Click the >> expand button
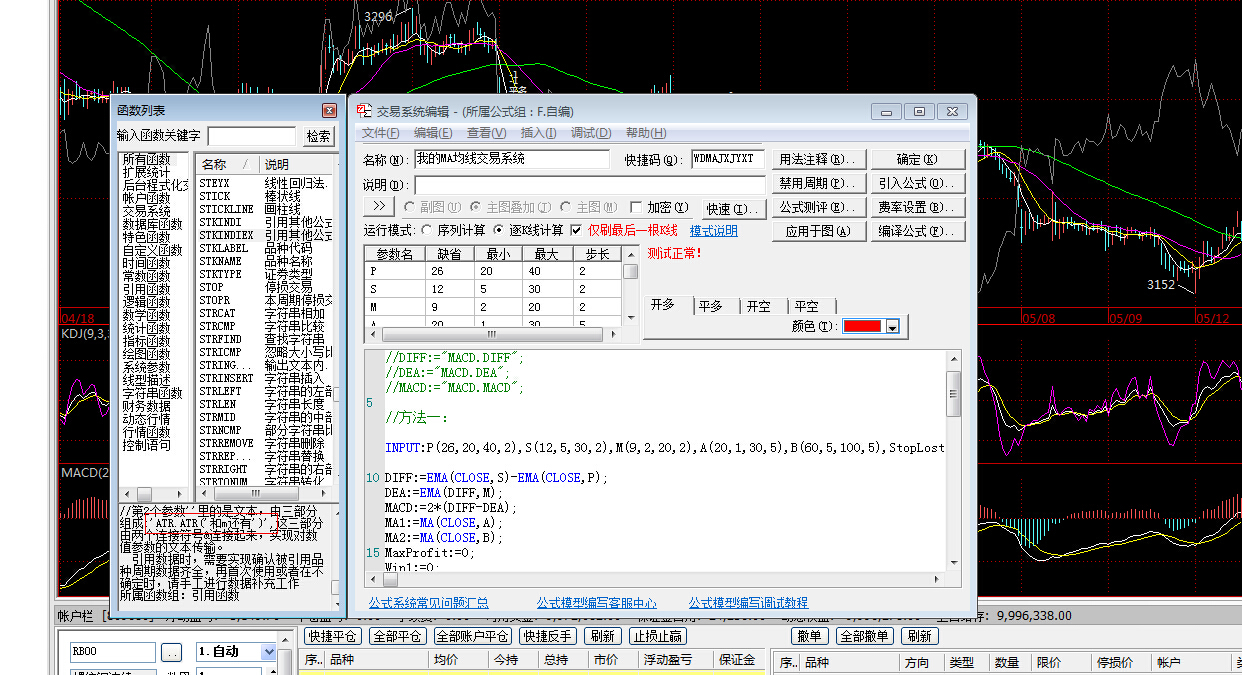The width and height of the screenshot is (1242, 675). (x=379, y=207)
